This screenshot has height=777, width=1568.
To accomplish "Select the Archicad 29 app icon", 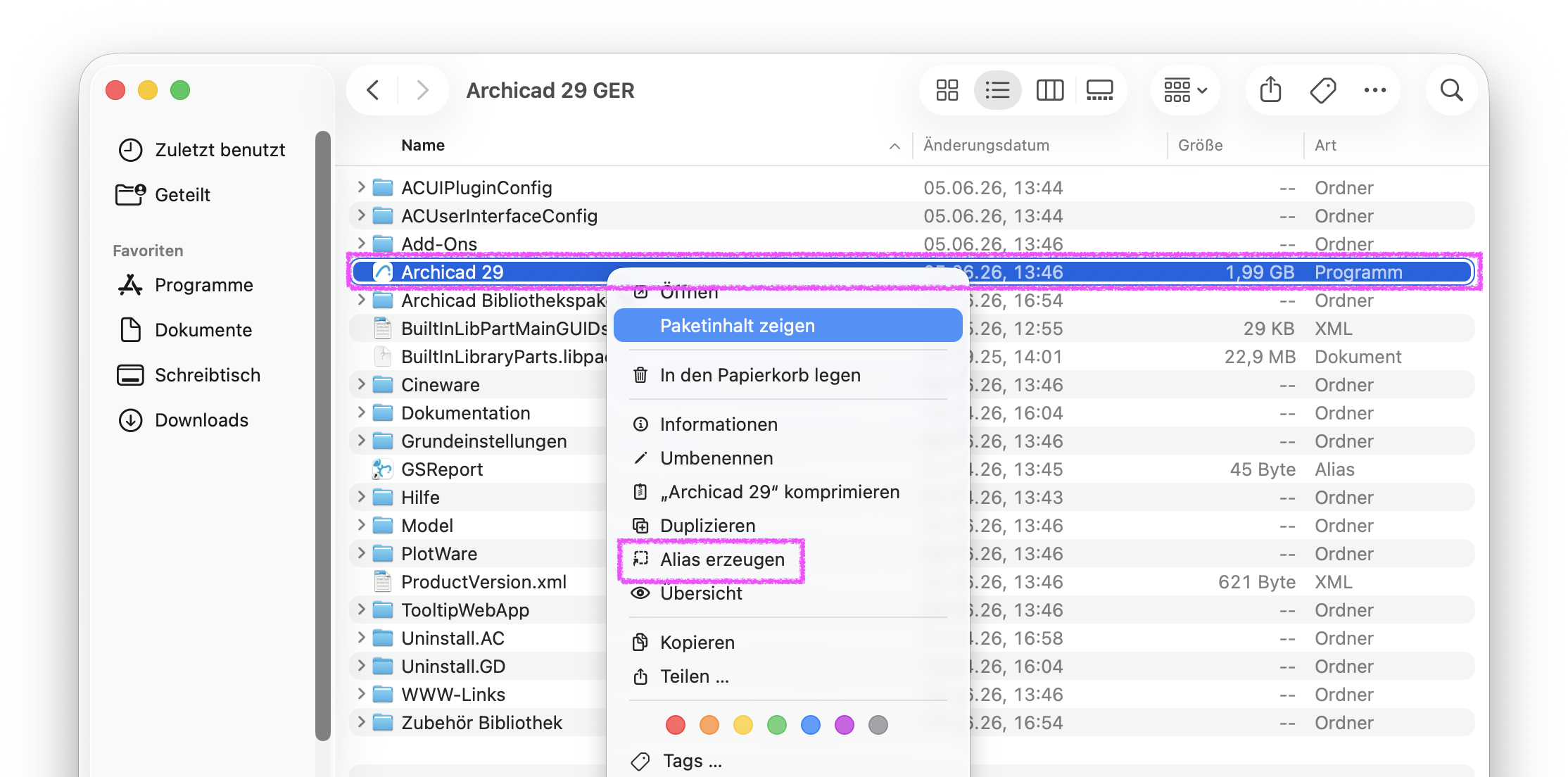I will pyautogui.click(x=382, y=272).
